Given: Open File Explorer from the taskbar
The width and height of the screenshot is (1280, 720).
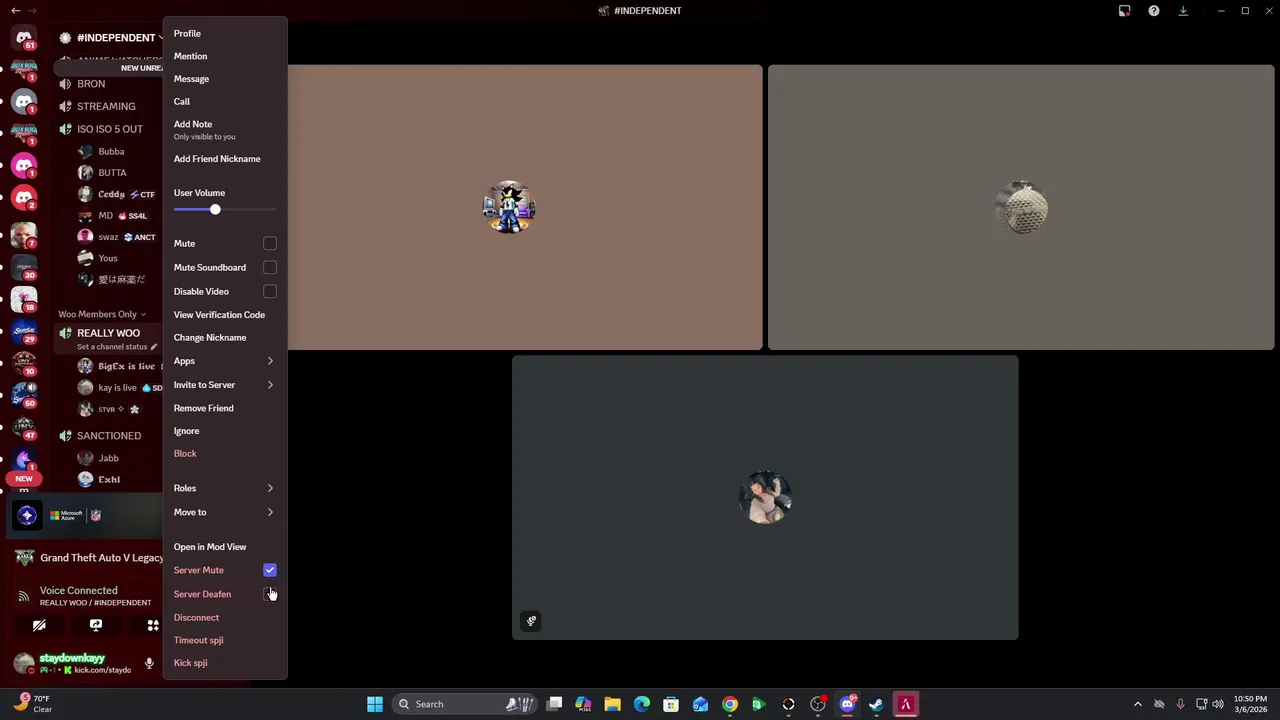Looking at the screenshot, I should (x=612, y=704).
